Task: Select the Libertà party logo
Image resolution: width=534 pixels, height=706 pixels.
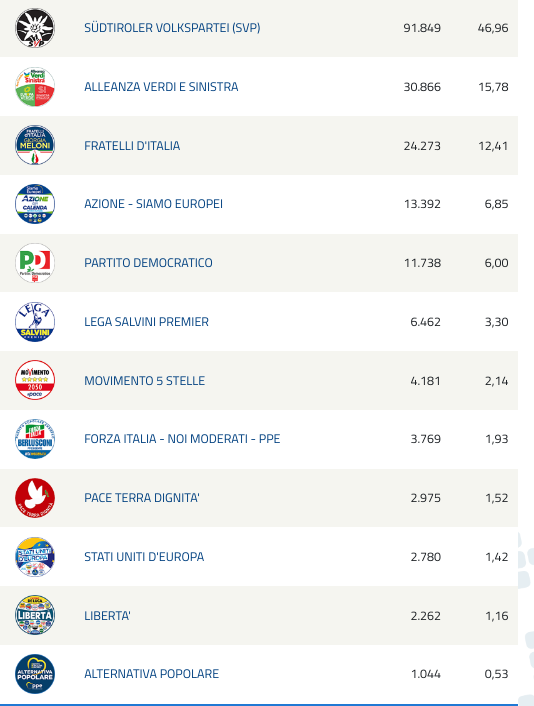Action: pos(35,615)
